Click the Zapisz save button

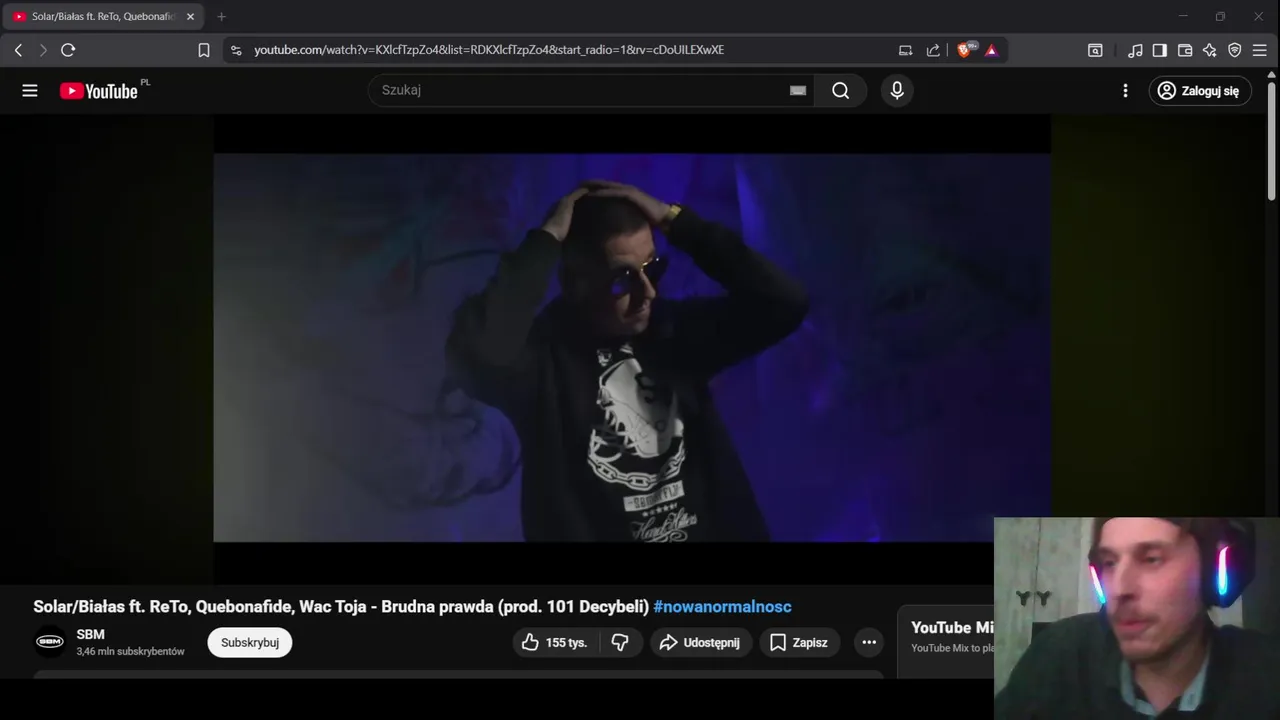[x=799, y=642]
